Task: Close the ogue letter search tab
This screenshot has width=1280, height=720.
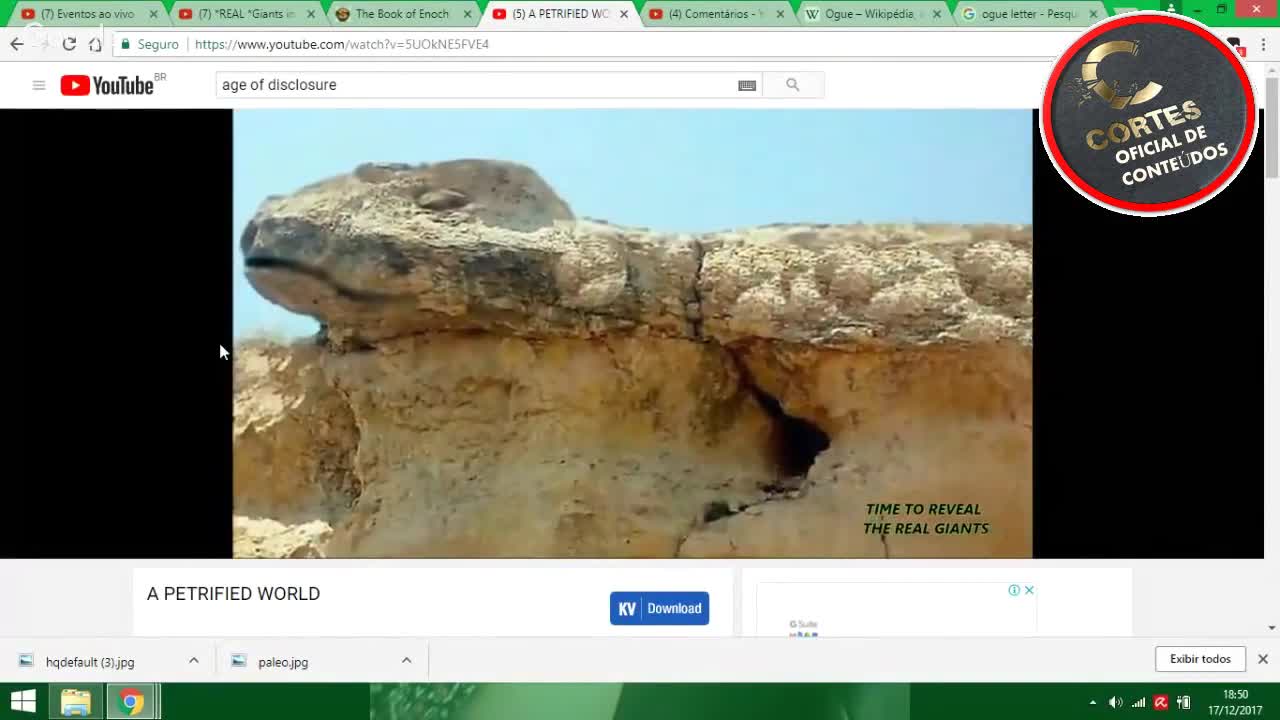Action: 1093,14
